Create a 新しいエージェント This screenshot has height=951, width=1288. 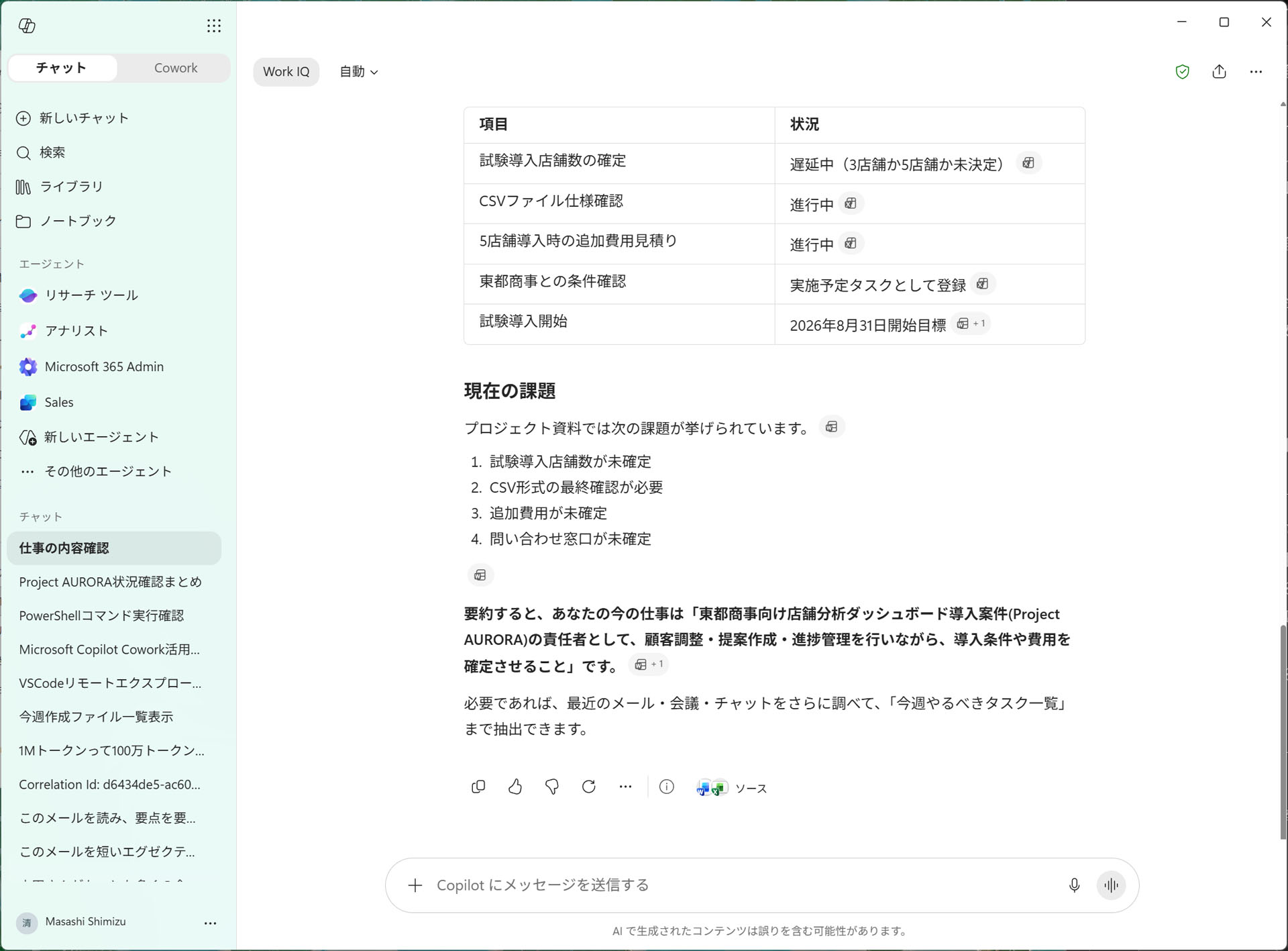click(x=89, y=437)
